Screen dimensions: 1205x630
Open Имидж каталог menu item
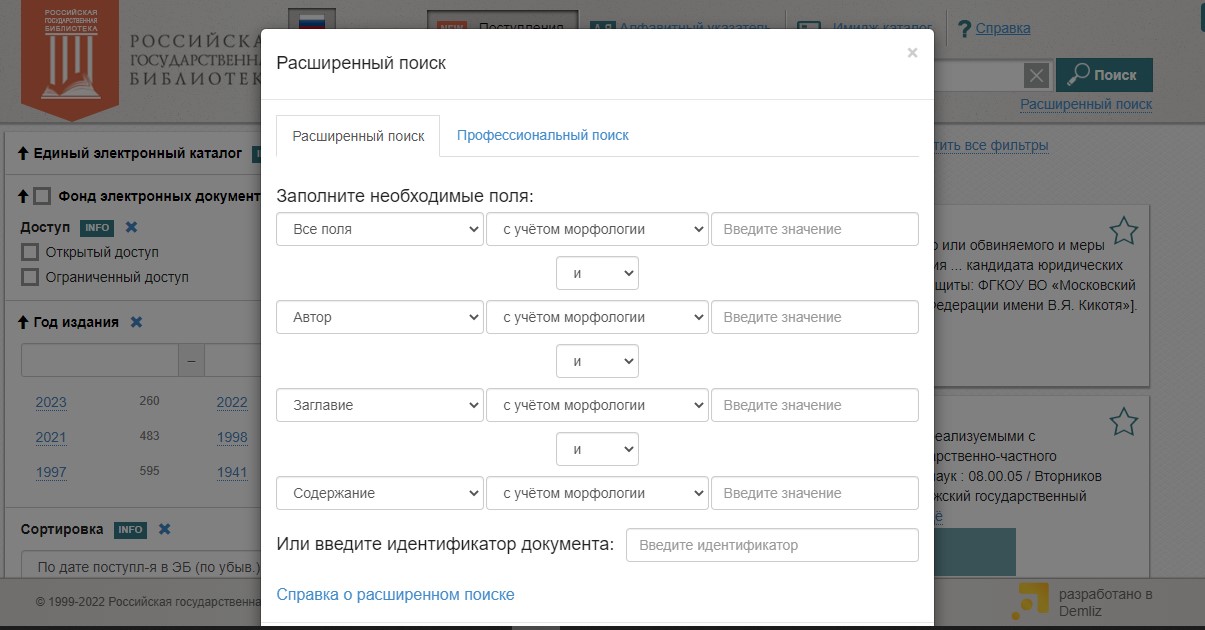tap(864, 28)
